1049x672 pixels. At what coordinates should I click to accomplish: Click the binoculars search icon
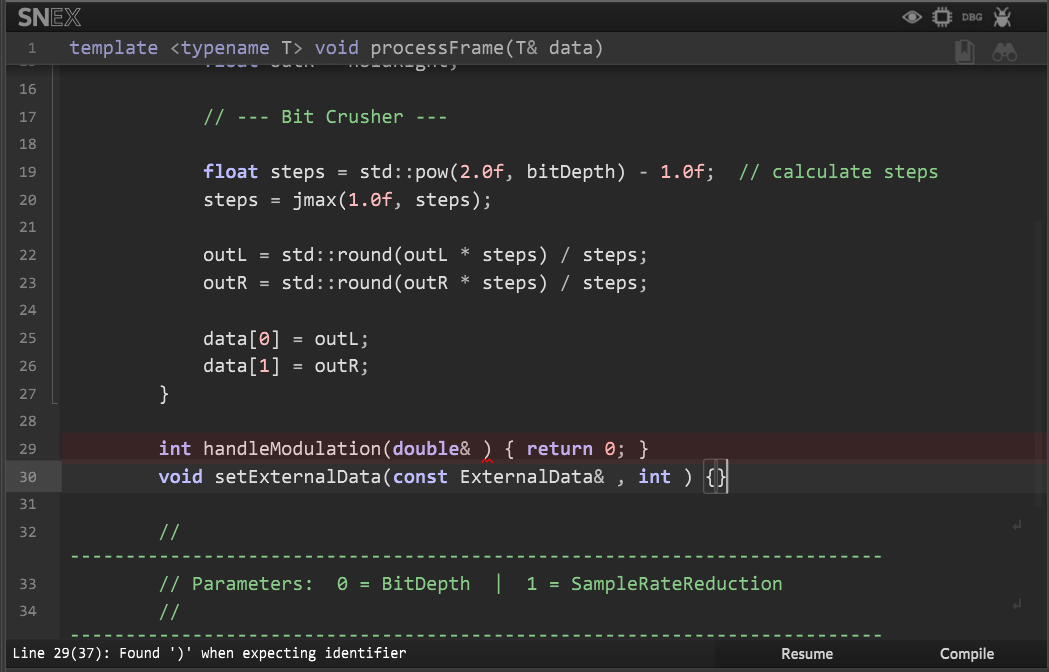coord(1004,52)
